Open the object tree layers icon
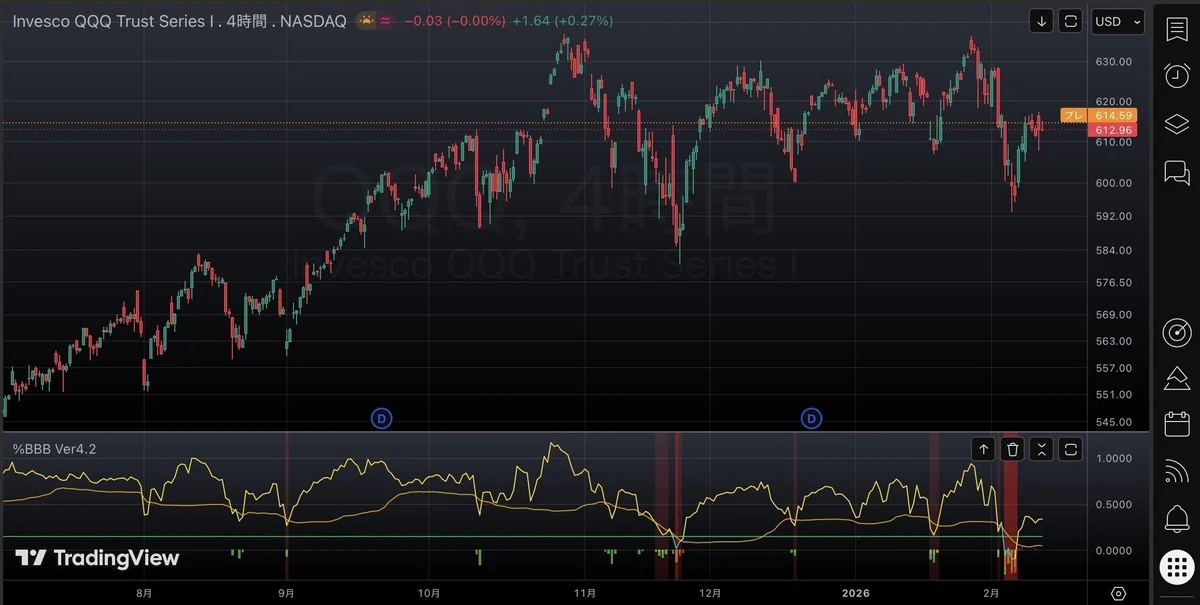Image resolution: width=1200 pixels, height=605 pixels. point(1176,124)
